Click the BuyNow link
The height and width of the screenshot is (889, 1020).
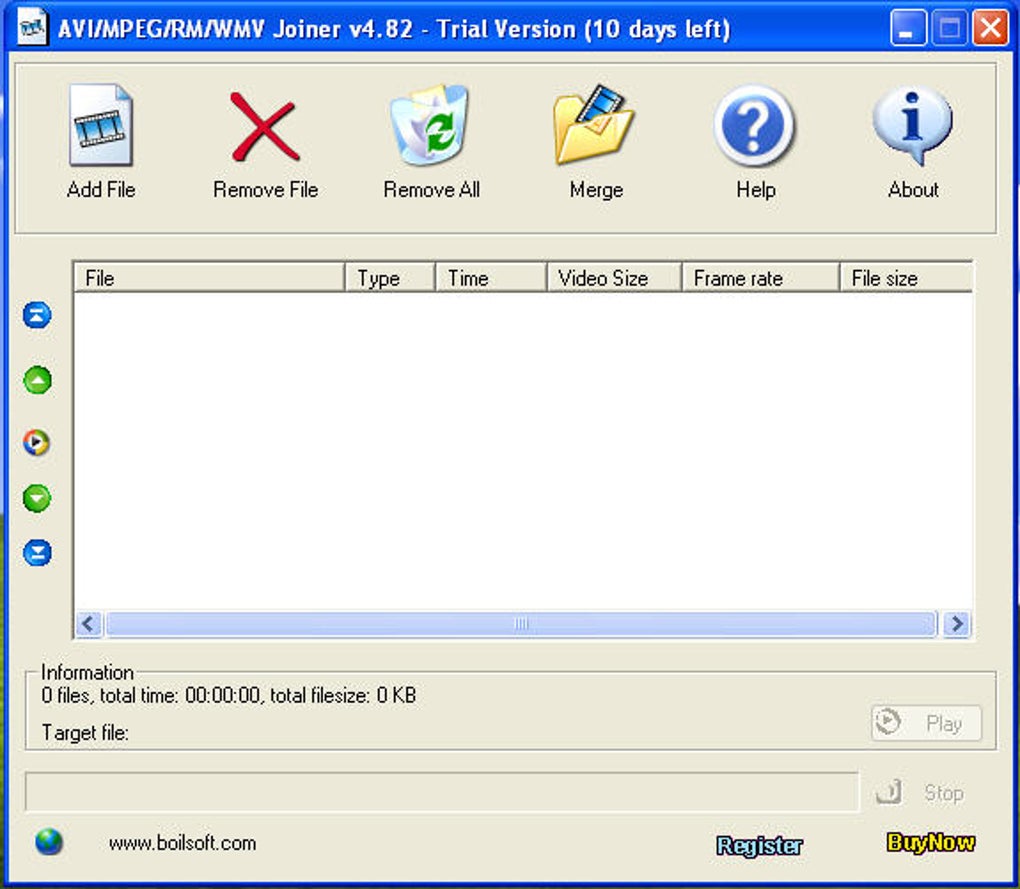pyautogui.click(x=931, y=843)
